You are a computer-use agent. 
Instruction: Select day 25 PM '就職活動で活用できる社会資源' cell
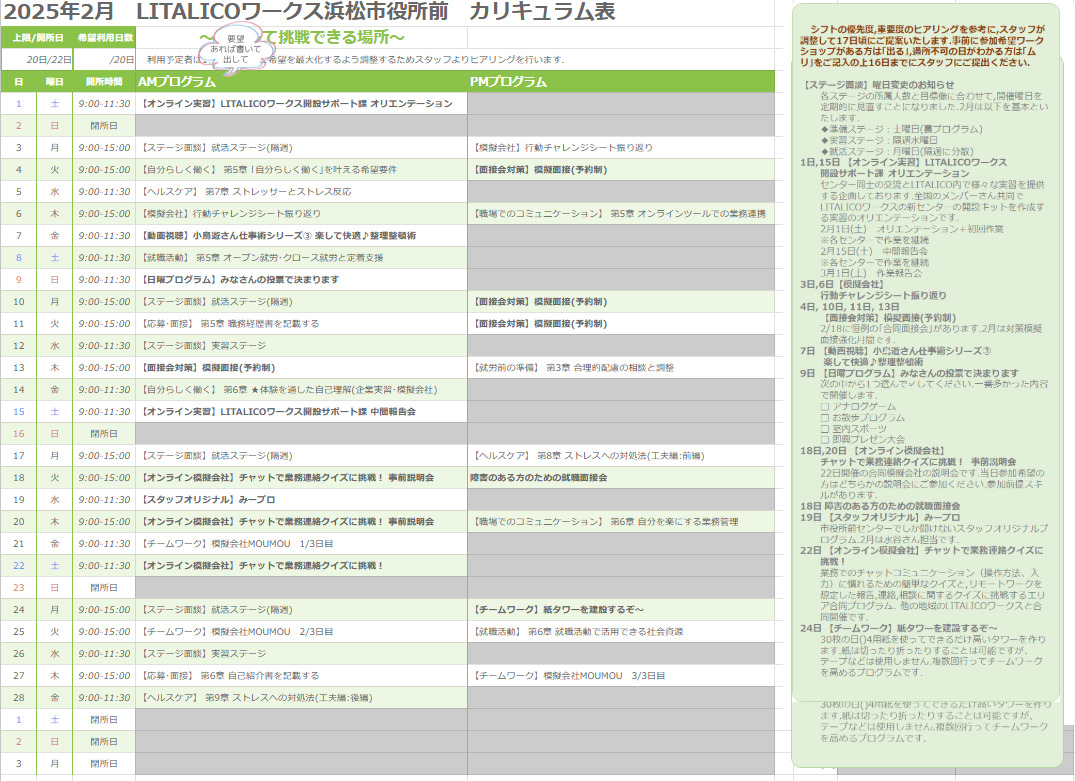pyautogui.click(x=621, y=632)
